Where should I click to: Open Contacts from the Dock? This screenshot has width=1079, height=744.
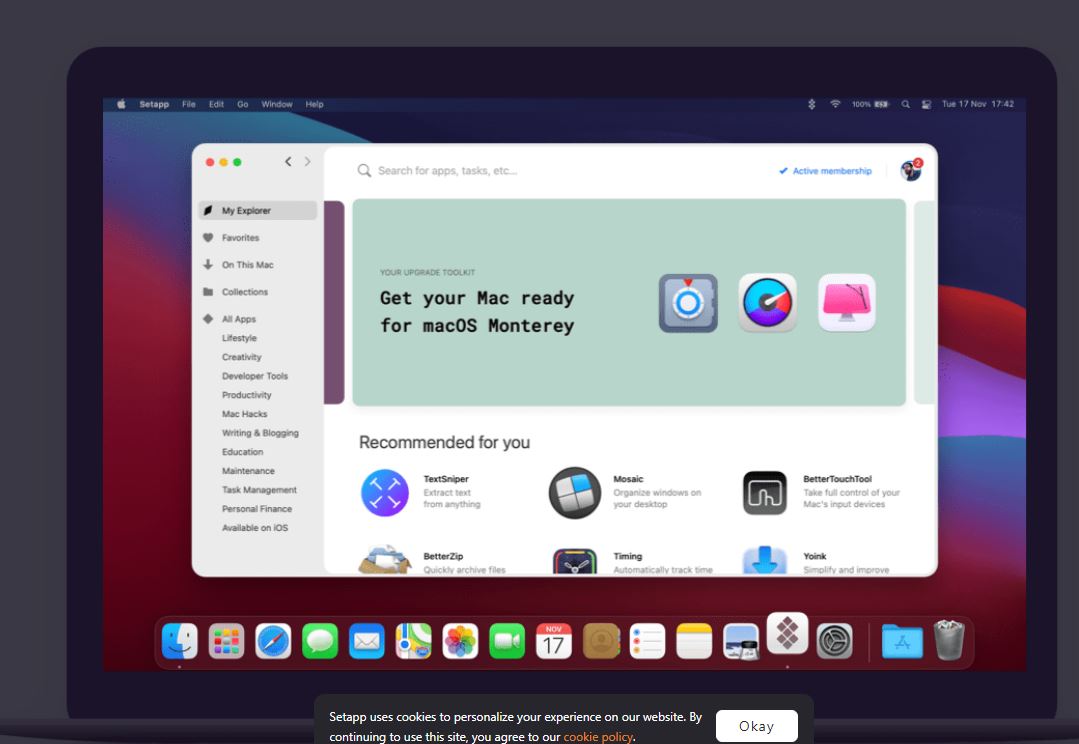(x=601, y=641)
